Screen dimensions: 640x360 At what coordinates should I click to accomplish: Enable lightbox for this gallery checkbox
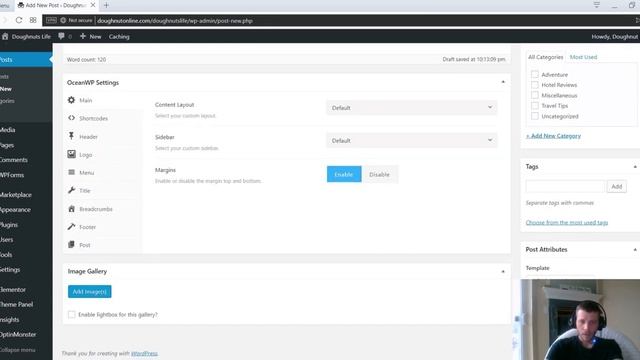pos(71,314)
